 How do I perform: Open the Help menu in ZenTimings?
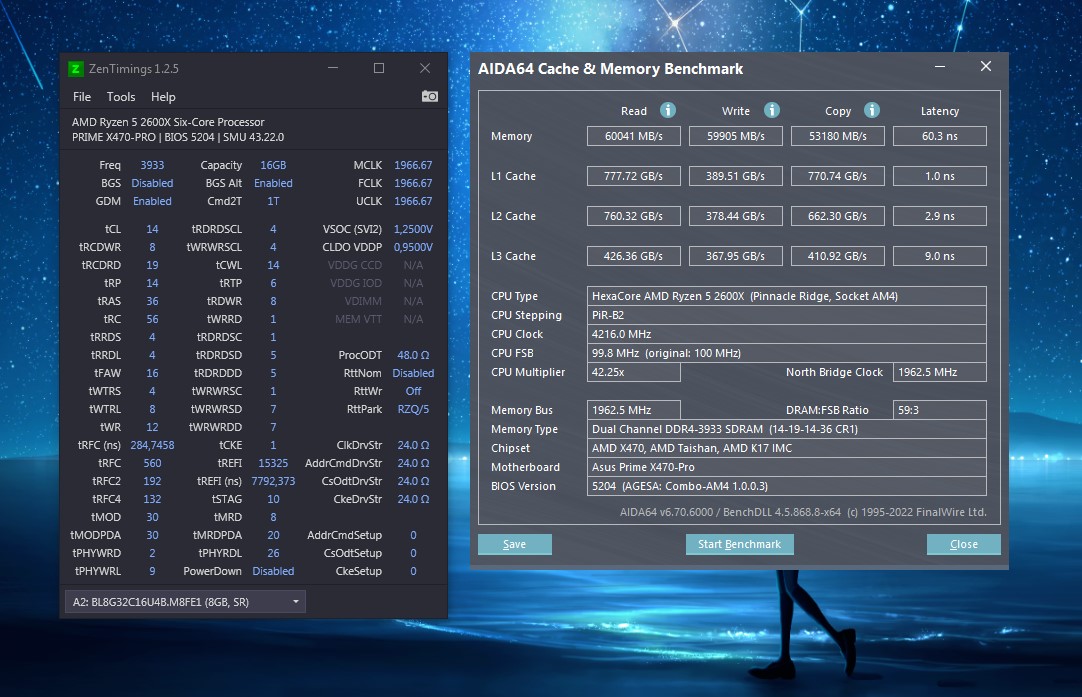pyautogui.click(x=164, y=97)
